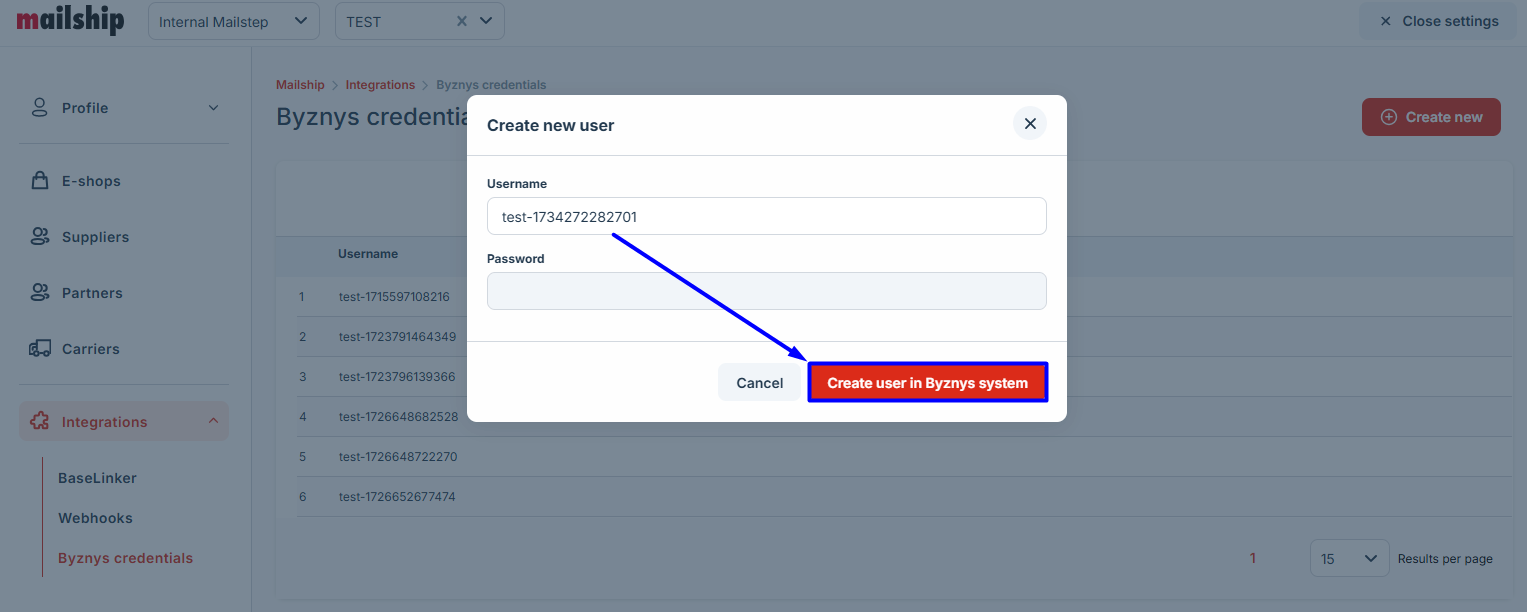Image resolution: width=1527 pixels, height=612 pixels.
Task: Open the BaseLinker integration page
Action: point(97,478)
